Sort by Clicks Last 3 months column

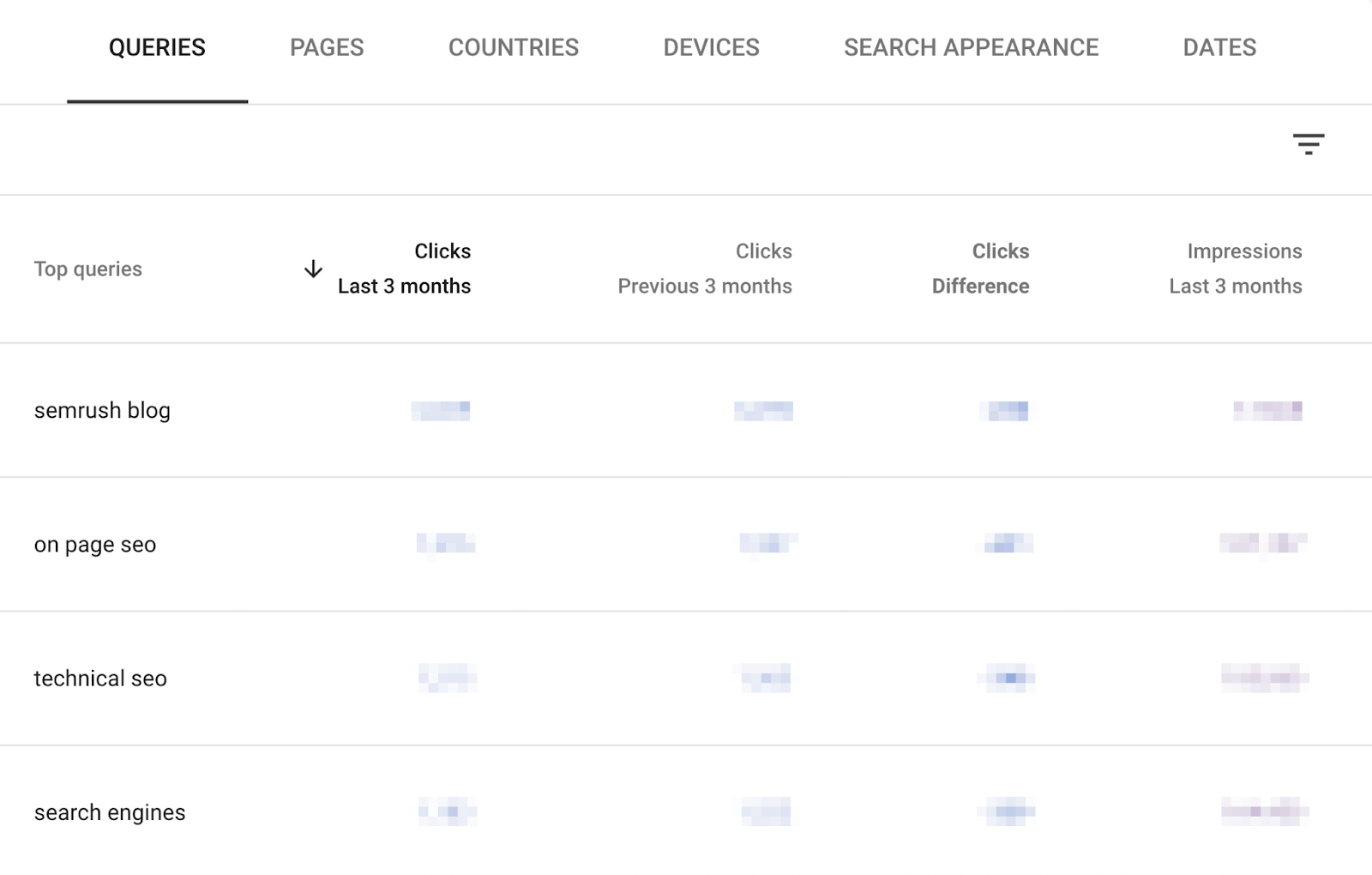[404, 269]
